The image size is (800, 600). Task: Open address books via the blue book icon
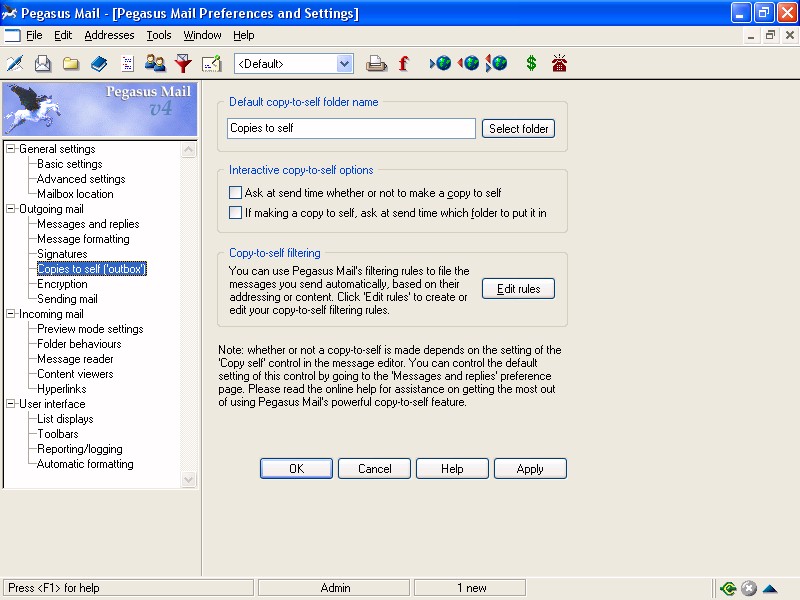click(x=99, y=64)
